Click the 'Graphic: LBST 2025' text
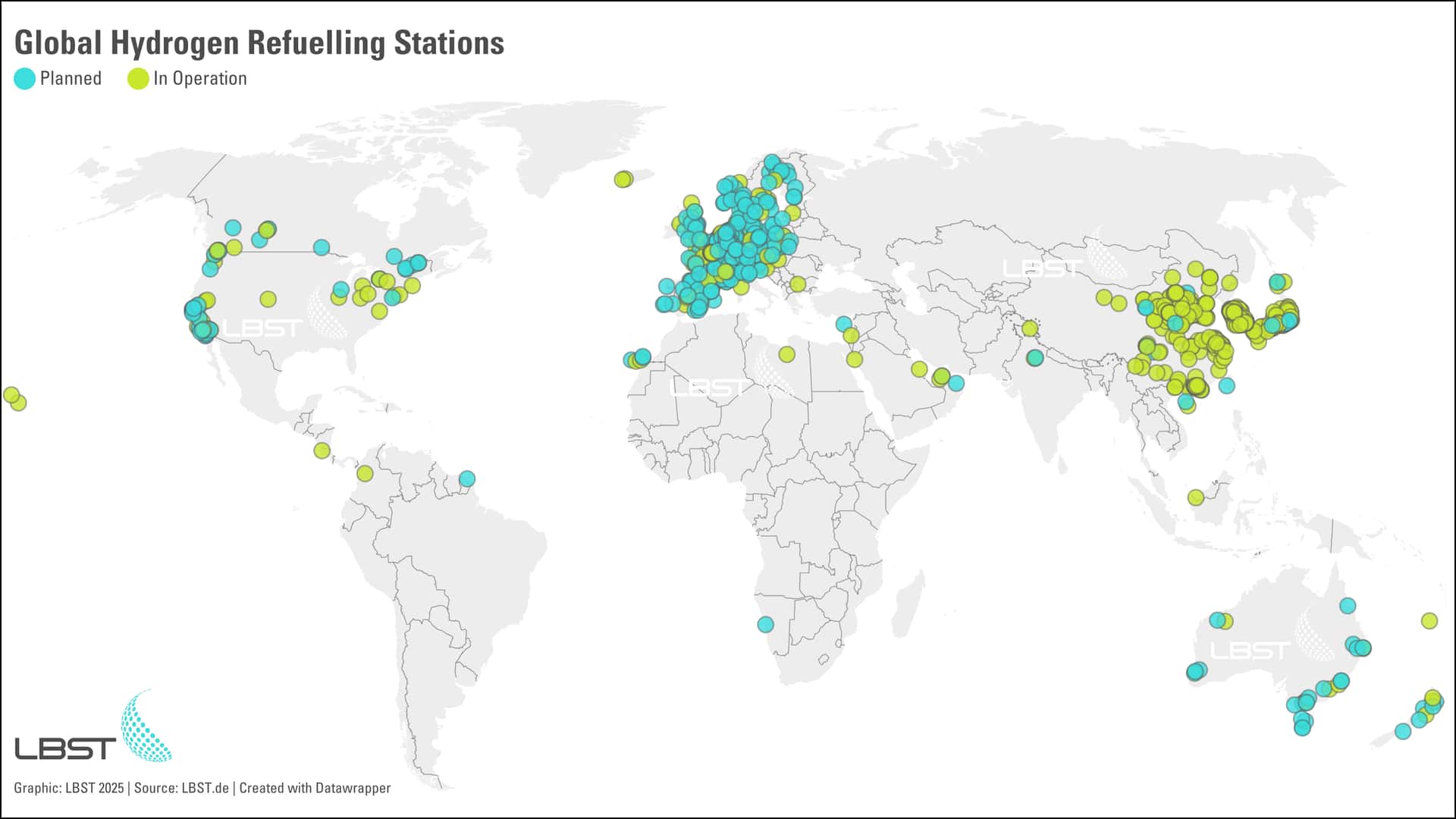1456x819 pixels. click(x=68, y=788)
